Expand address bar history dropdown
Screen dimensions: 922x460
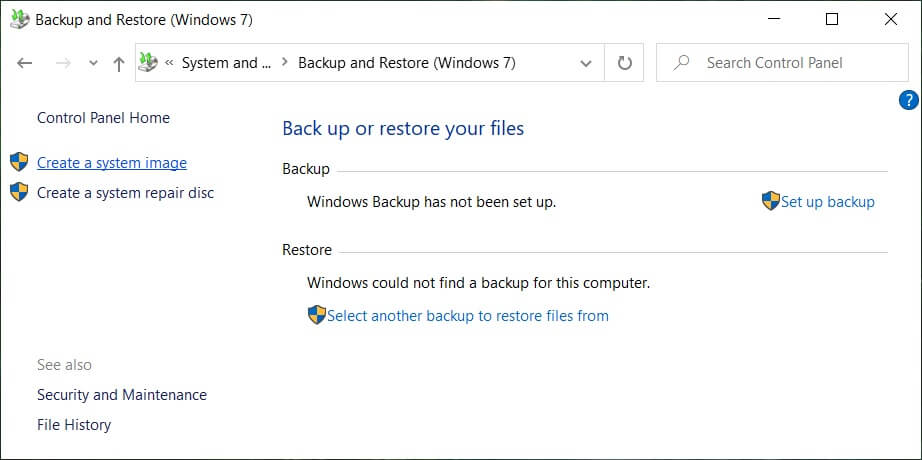[x=586, y=63]
